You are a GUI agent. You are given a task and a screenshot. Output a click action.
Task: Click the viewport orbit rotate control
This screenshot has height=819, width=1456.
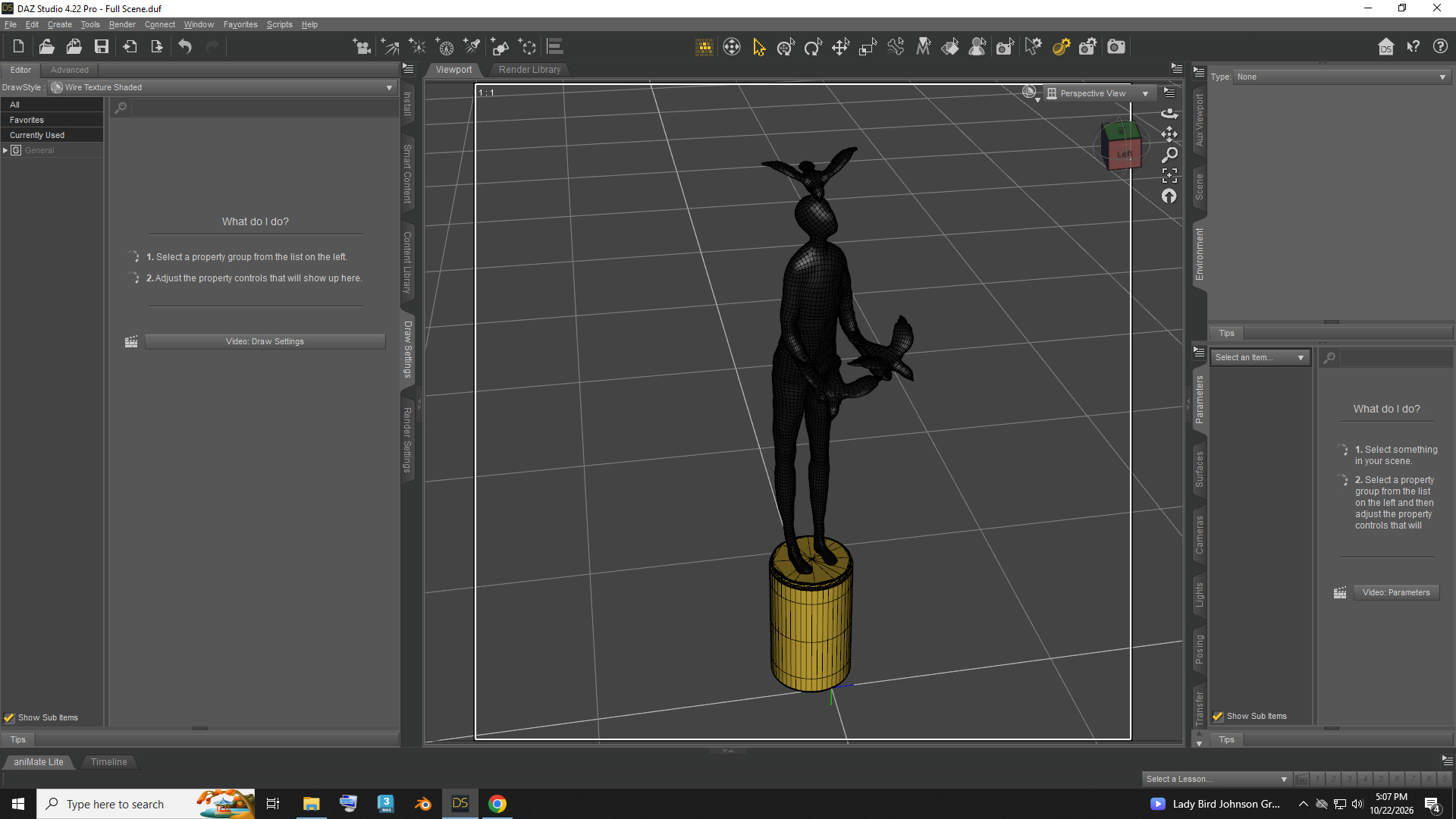[x=1169, y=113]
